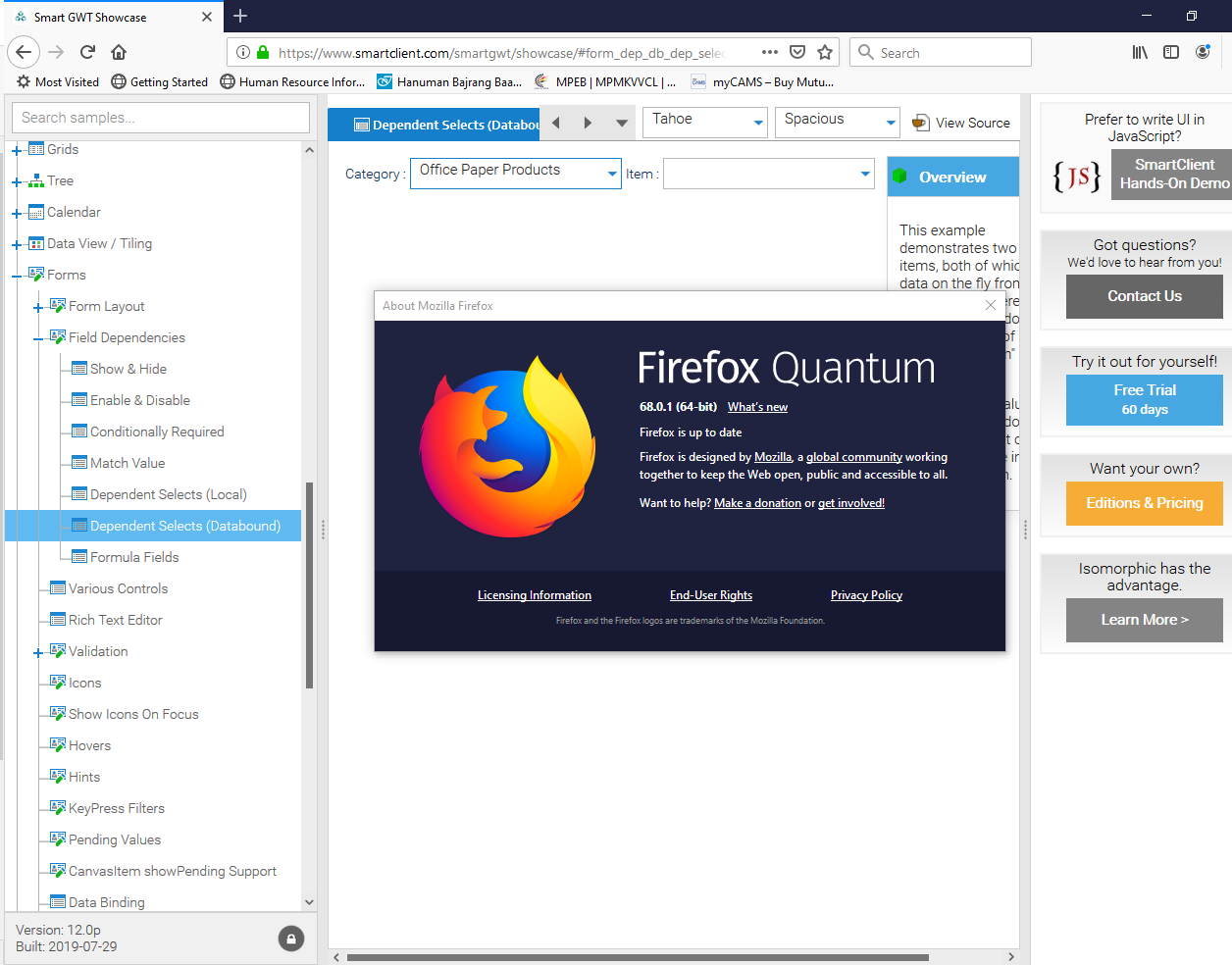
Task: Follow the global community link
Action: [854, 457]
